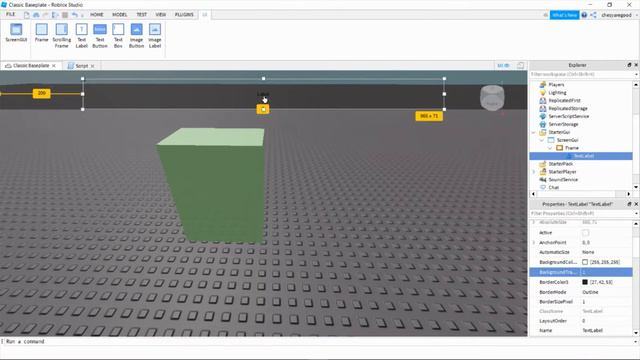Image resolution: width=640 pixels, height=360 pixels.
Task: Close the Classic Baseplate document tab
Action: click(54, 66)
